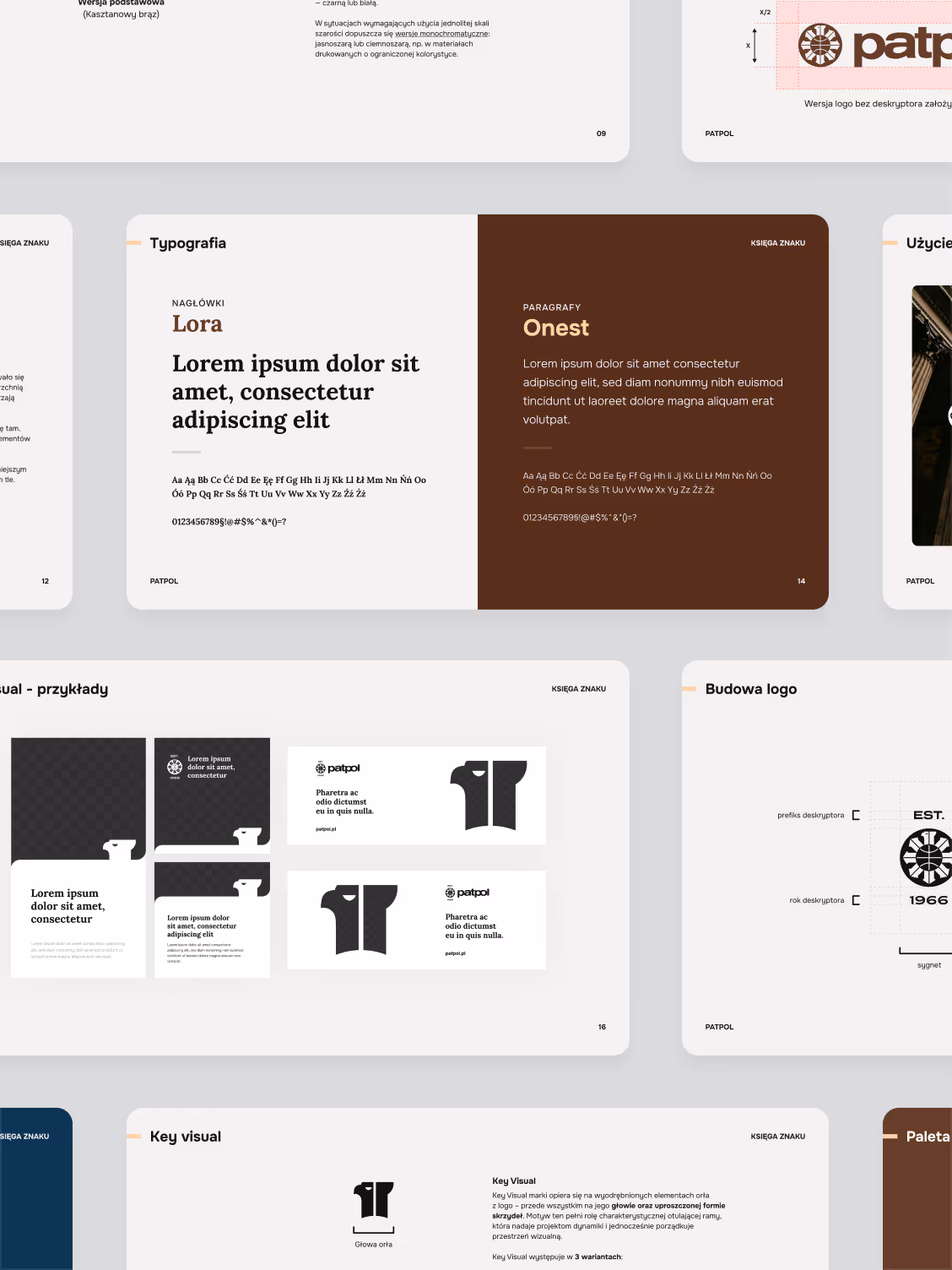Click the "sygnet" caption label

coord(929,965)
